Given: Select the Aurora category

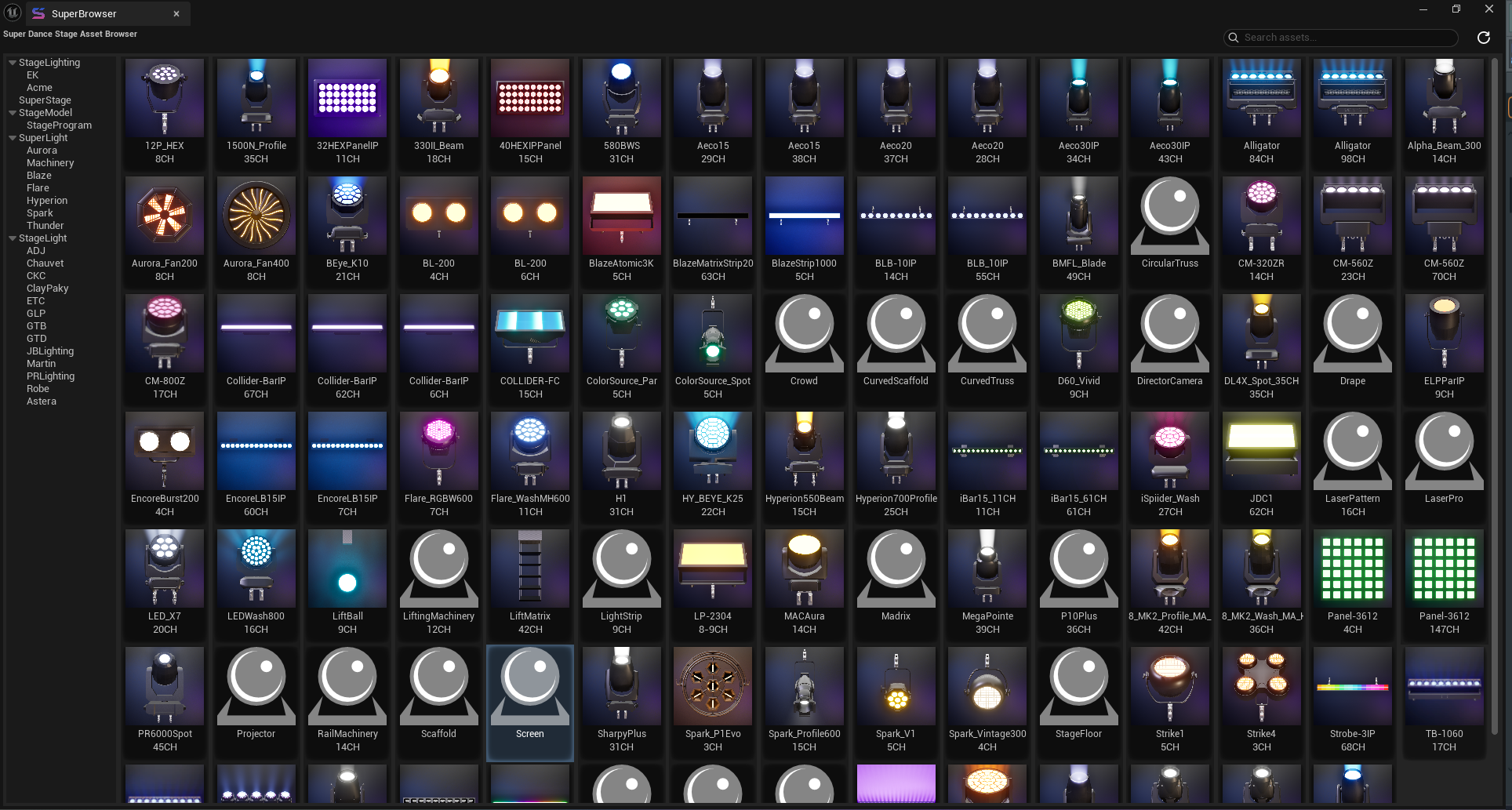Looking at the screenshot, I should coord(42,151).
